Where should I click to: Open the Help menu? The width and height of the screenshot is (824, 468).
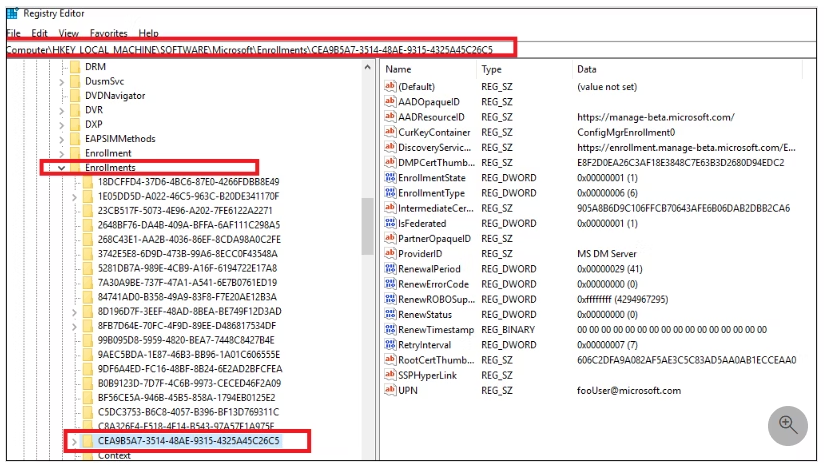pyautogui.click(x=148, y=33)
